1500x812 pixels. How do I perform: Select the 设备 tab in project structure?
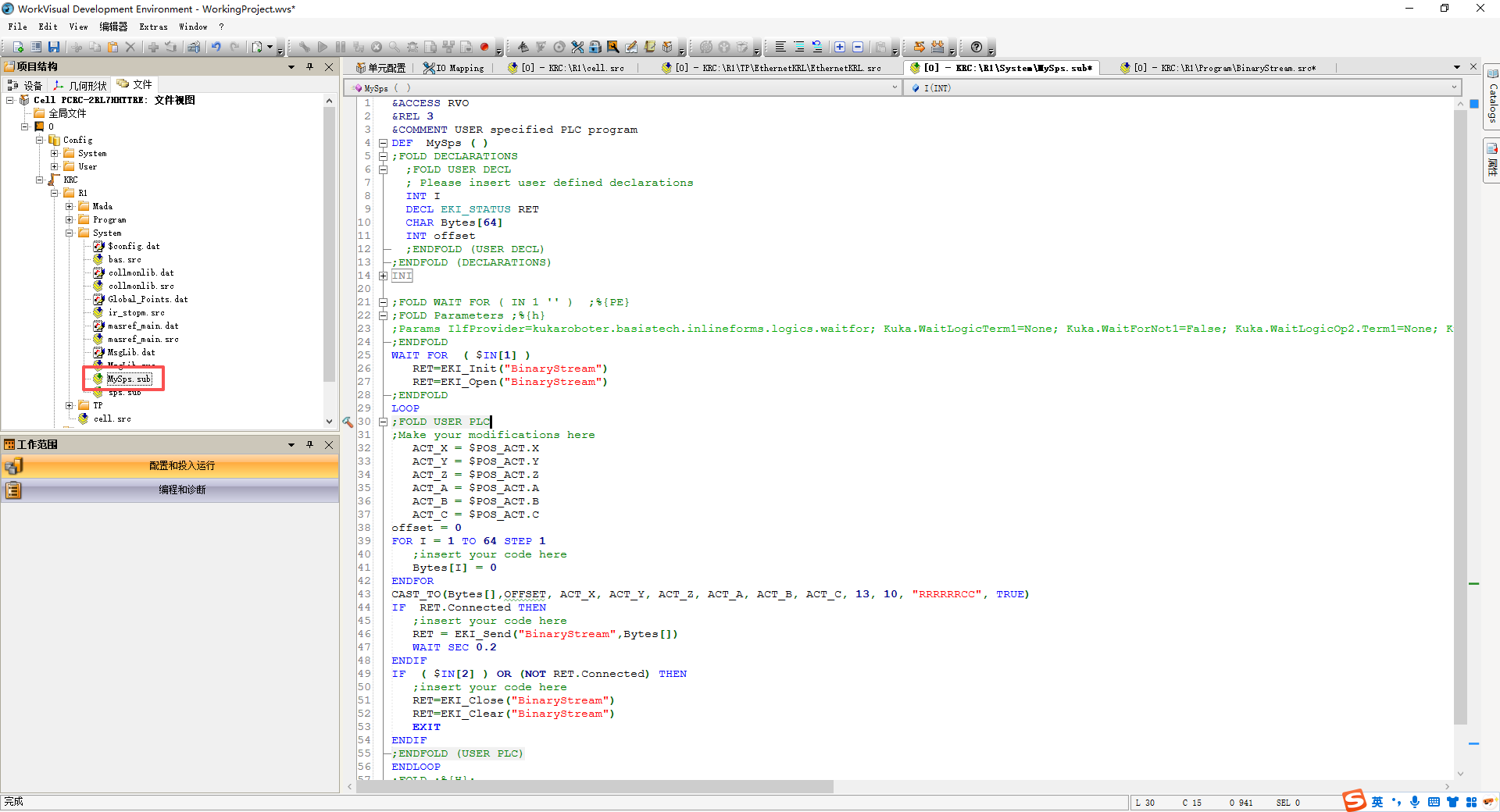(x=25, y=85)
